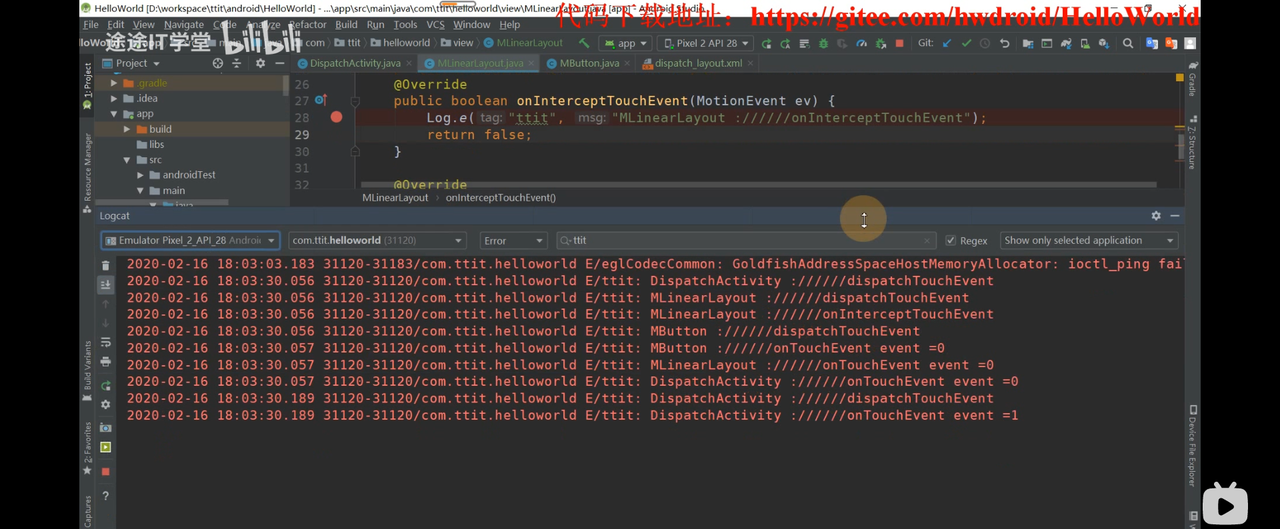
Task: Collapse the src folder in project tree
Action: tap(127, 160)
